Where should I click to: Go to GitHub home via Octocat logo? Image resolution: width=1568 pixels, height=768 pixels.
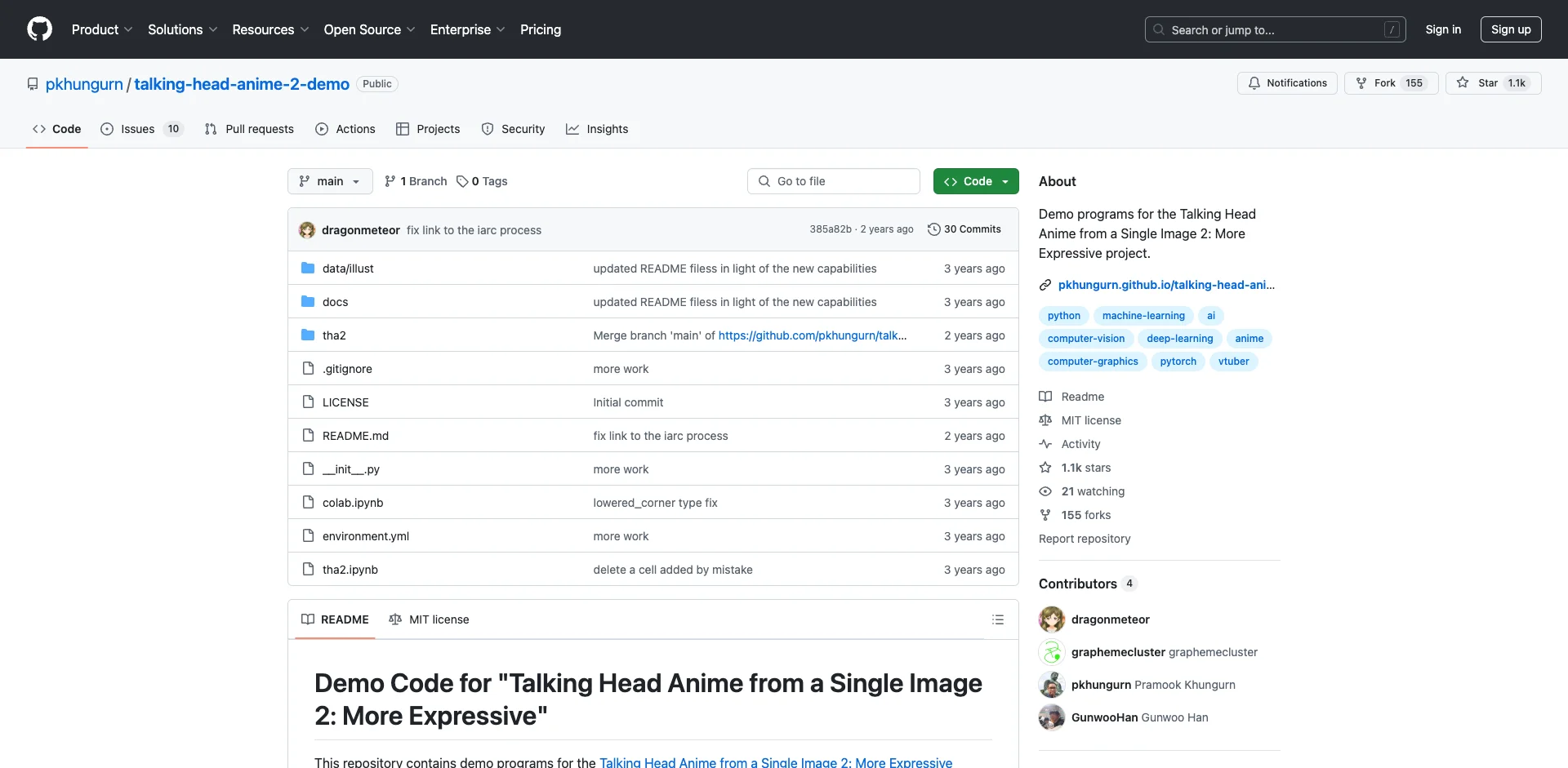pyautogui.click(x=39, y=29)
